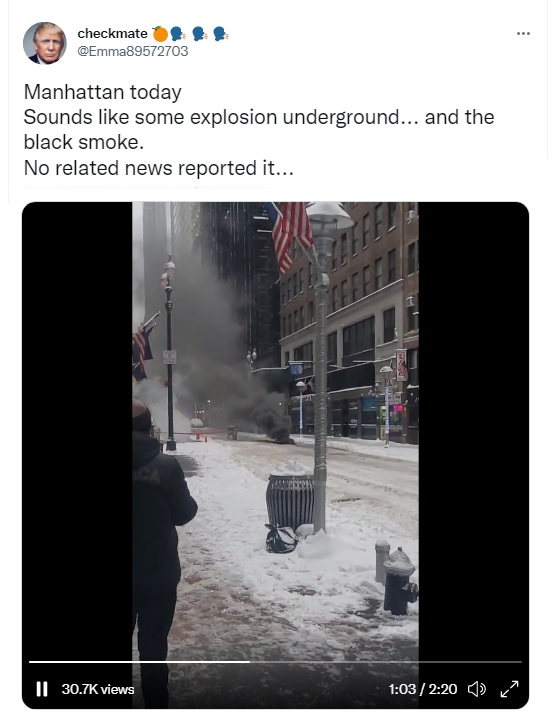Click the "No related news reported it..." line
Image resolution: width=556 pixels, height=716 pixels.
(x=158, y=168)
